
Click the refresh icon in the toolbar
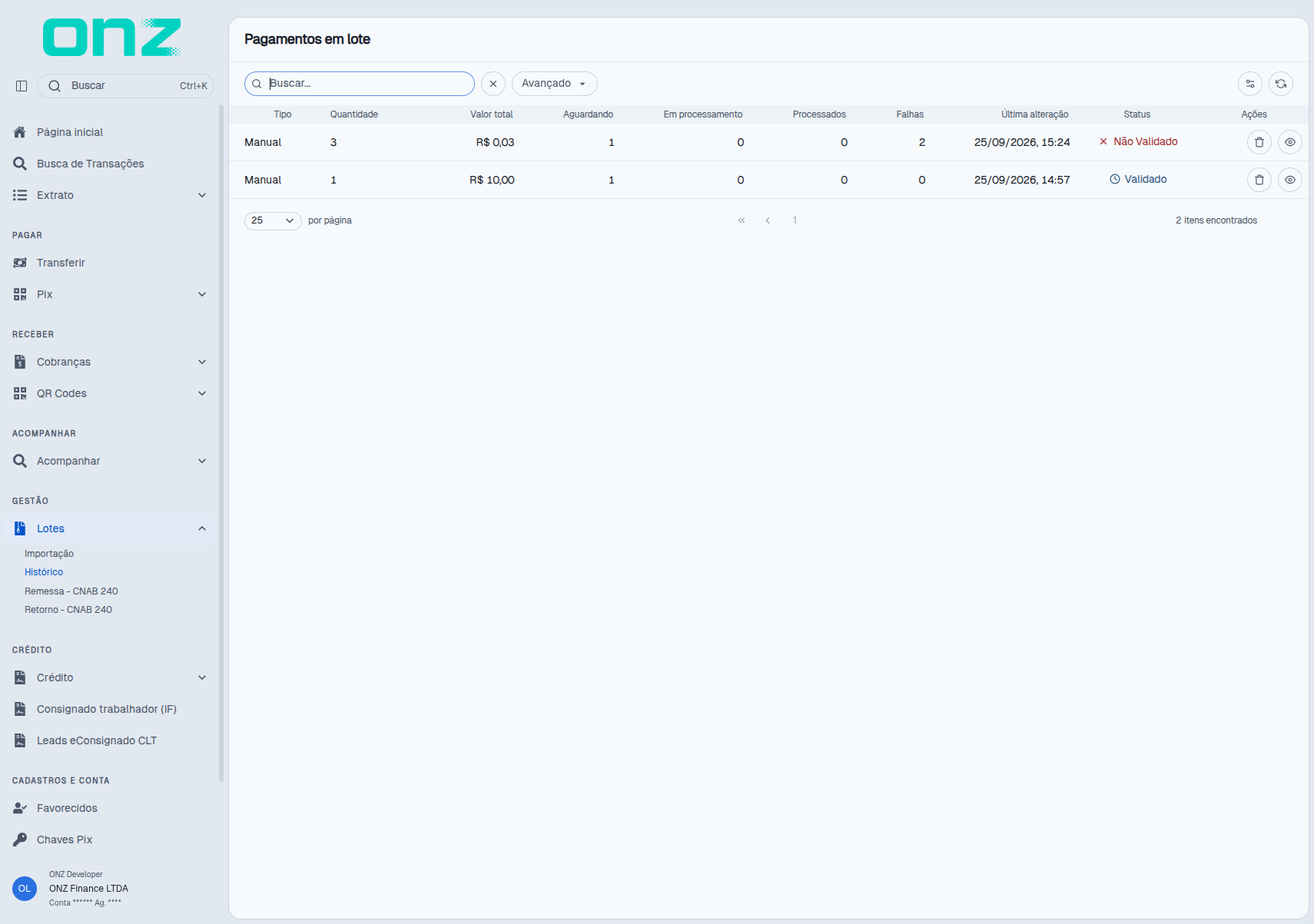click(x=1281, y=84)
